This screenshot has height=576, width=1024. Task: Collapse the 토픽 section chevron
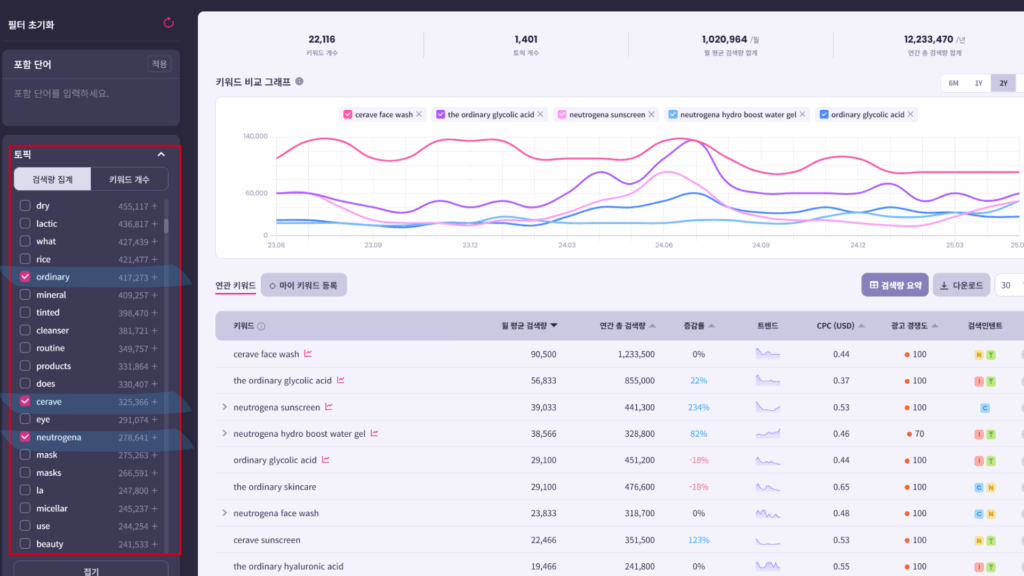click(161, 155)
